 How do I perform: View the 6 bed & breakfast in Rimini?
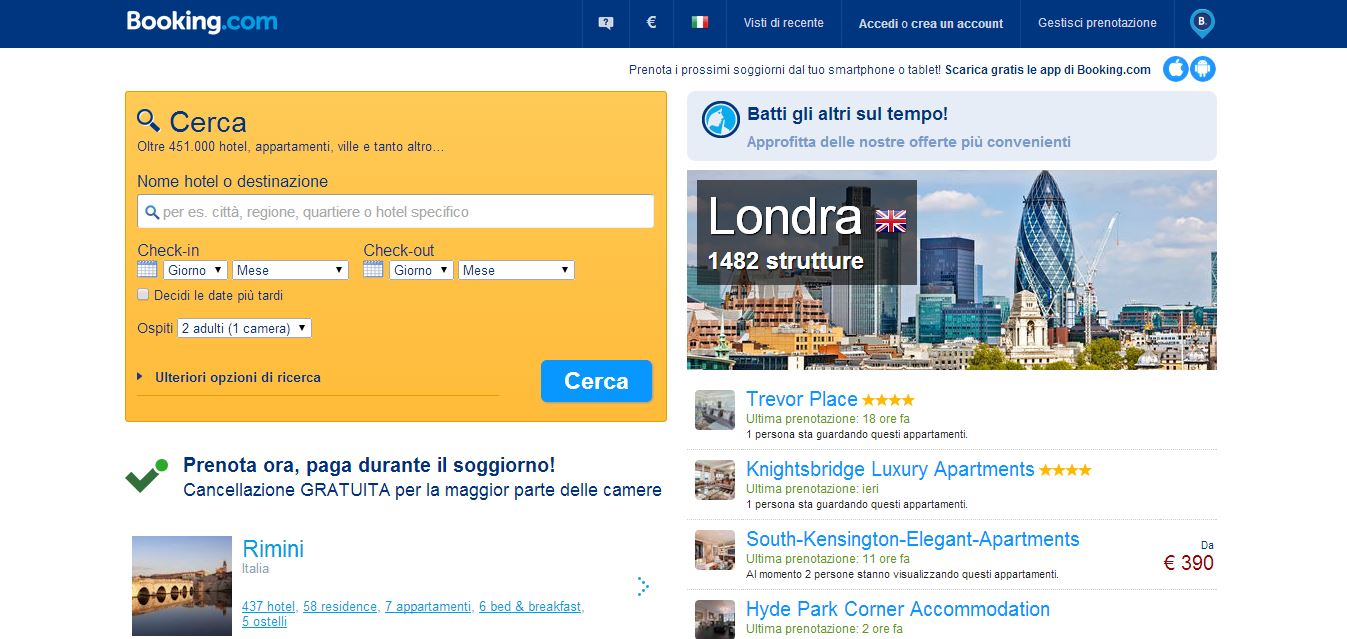pyautogui.click(x=531, y=607)
